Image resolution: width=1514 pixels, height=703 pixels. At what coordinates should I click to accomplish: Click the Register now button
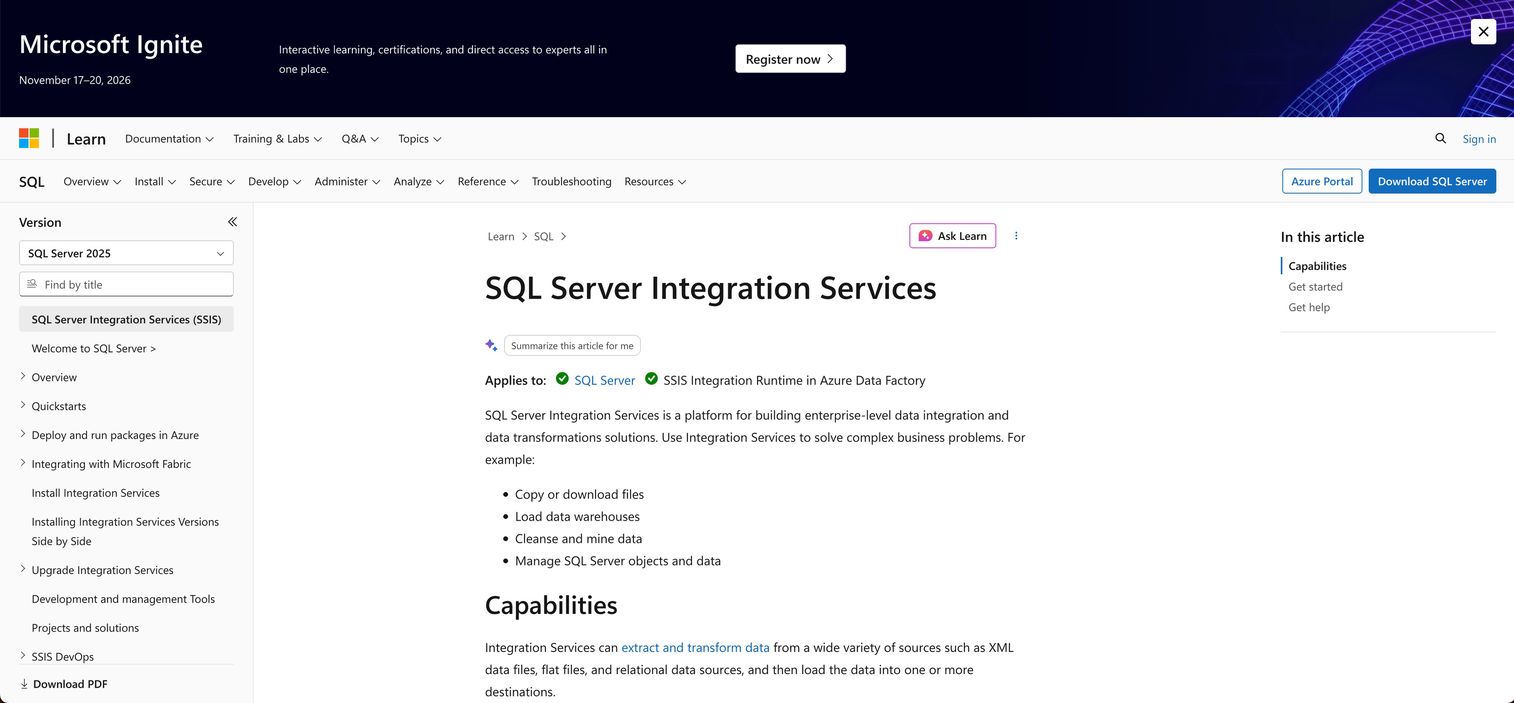[x=790, y=59]
